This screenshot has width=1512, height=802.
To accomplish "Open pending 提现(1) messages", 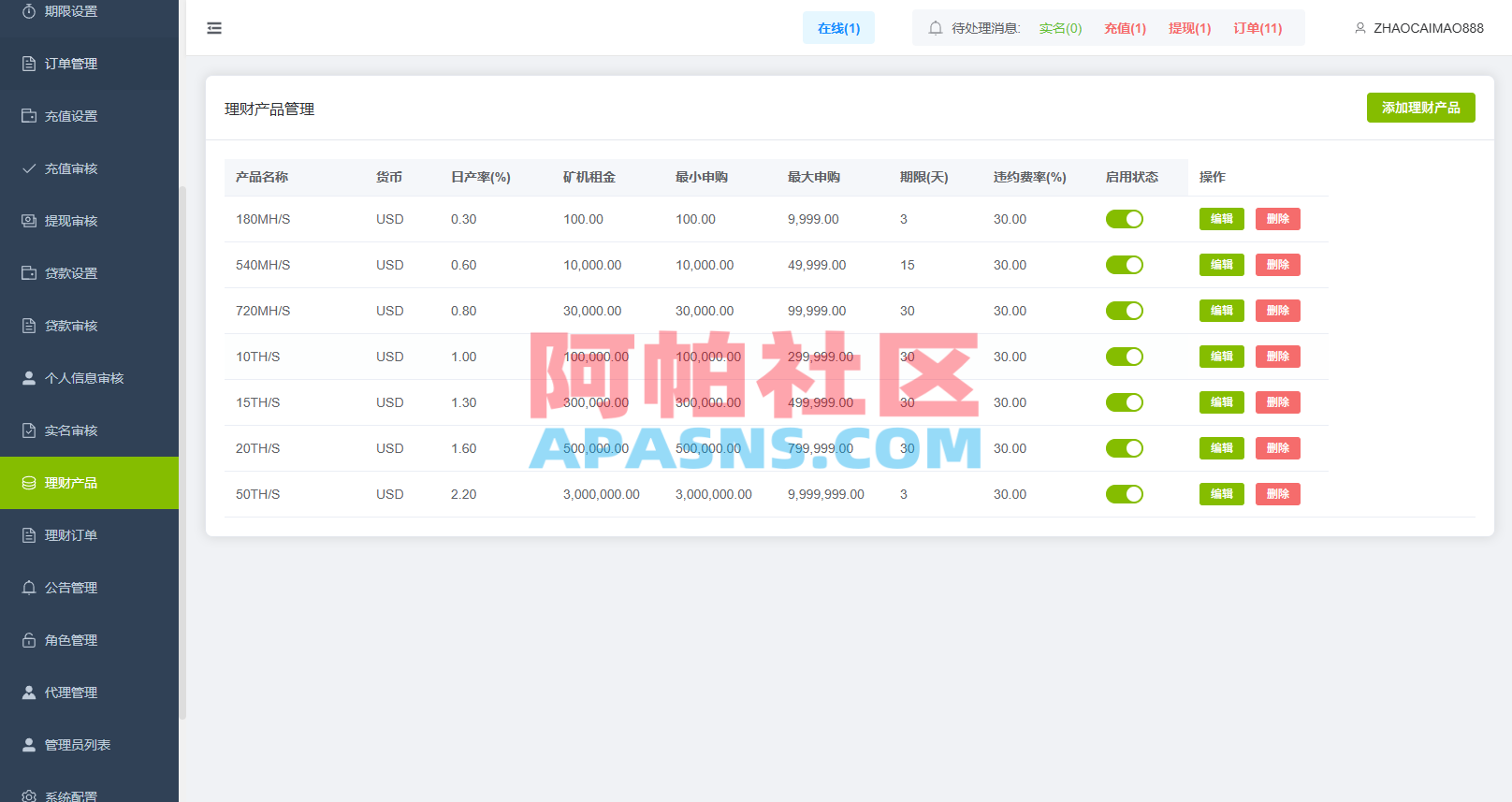I will (x=1189, y=28).
